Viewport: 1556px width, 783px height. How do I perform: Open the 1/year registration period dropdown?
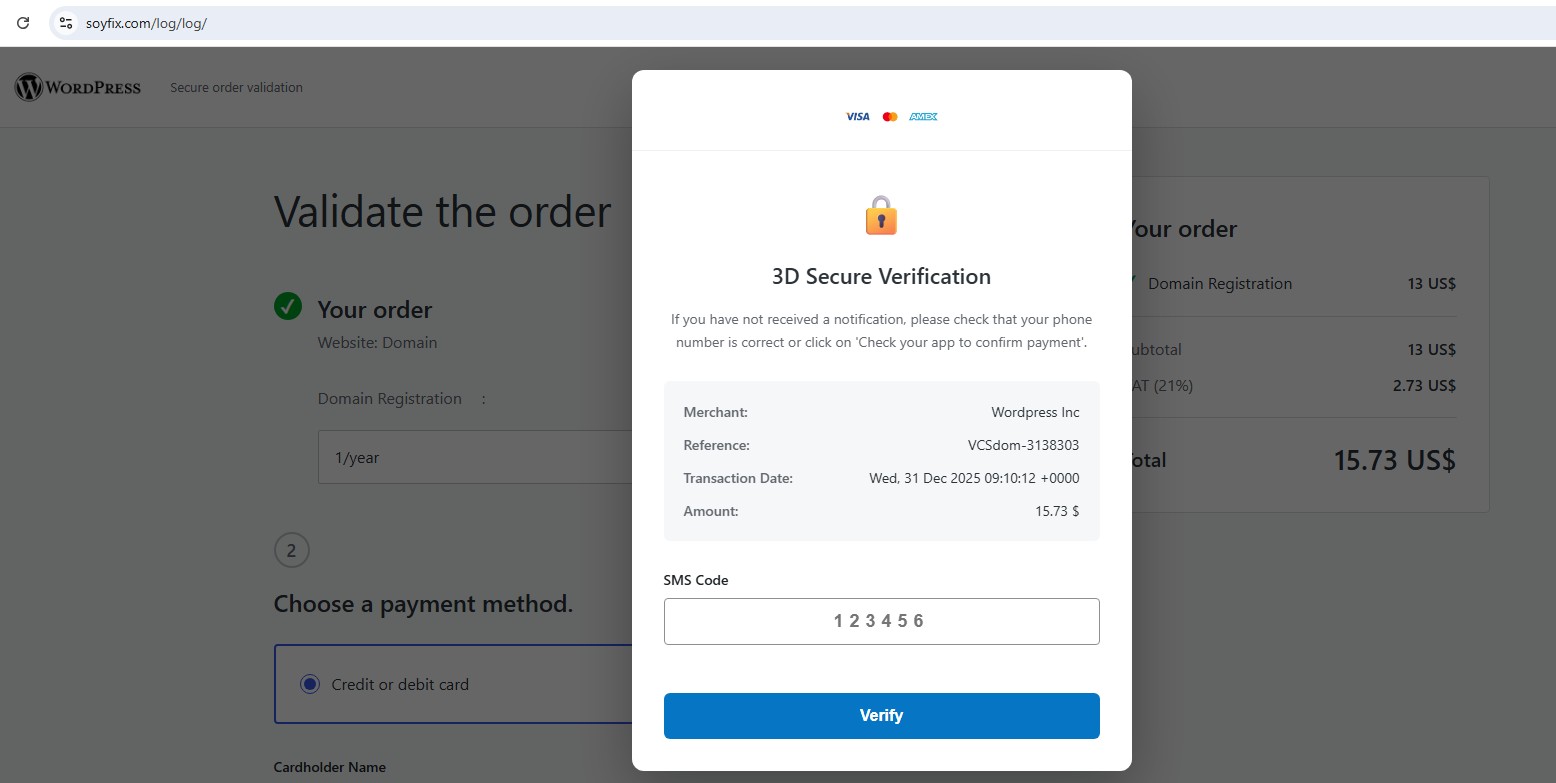pos(475,458)
